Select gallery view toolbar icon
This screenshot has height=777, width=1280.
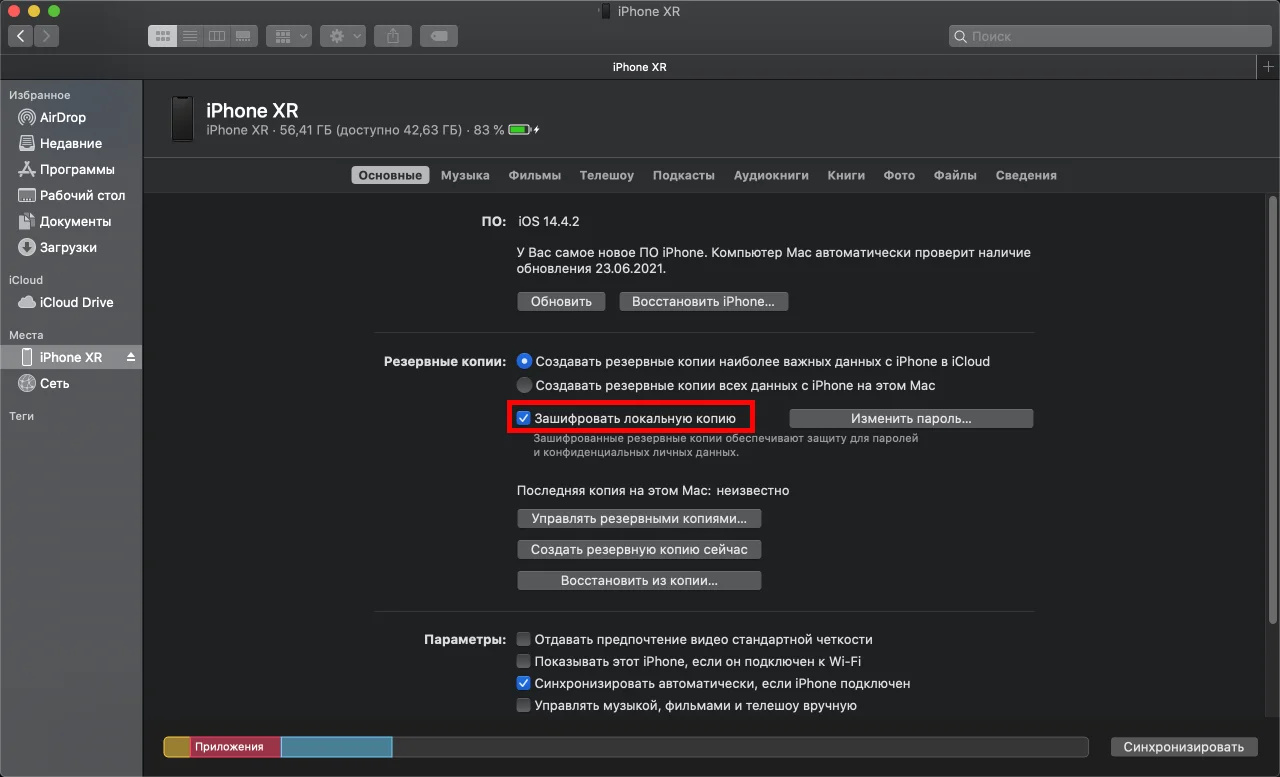pyautogui.click(x=243, y=36)
